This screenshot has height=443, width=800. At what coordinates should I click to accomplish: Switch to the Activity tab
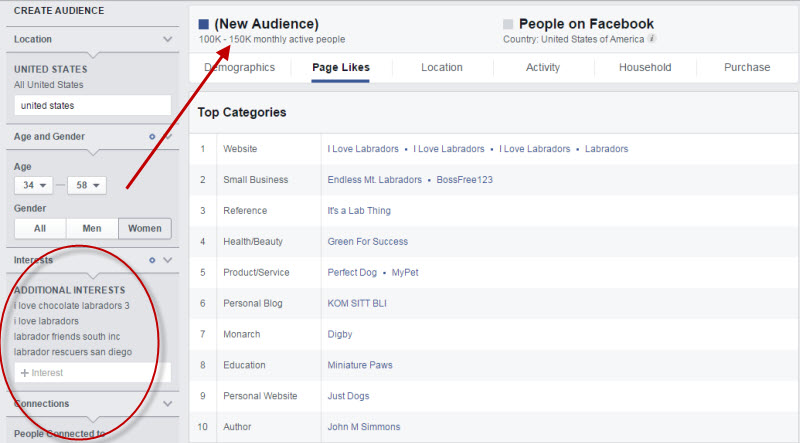[x=543, y=67]
